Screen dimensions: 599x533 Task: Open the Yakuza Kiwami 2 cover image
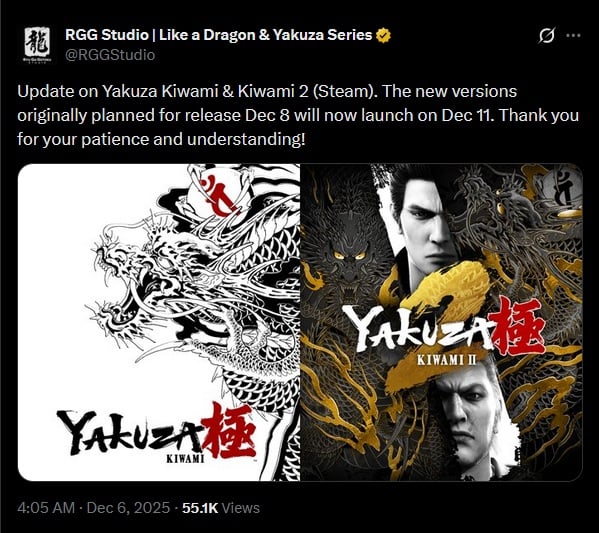[x=441, y=322]
